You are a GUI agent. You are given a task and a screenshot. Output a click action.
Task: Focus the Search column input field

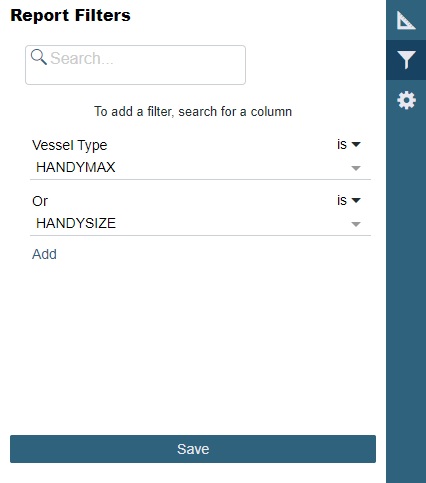coord(135,65)
